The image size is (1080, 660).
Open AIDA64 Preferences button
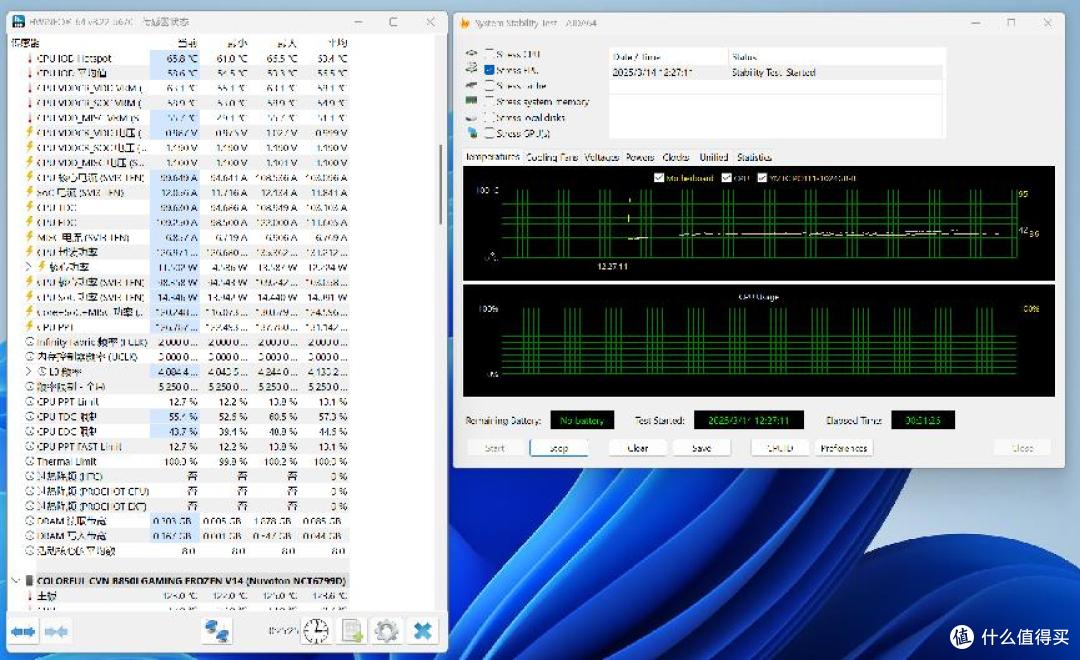[844, 448]
